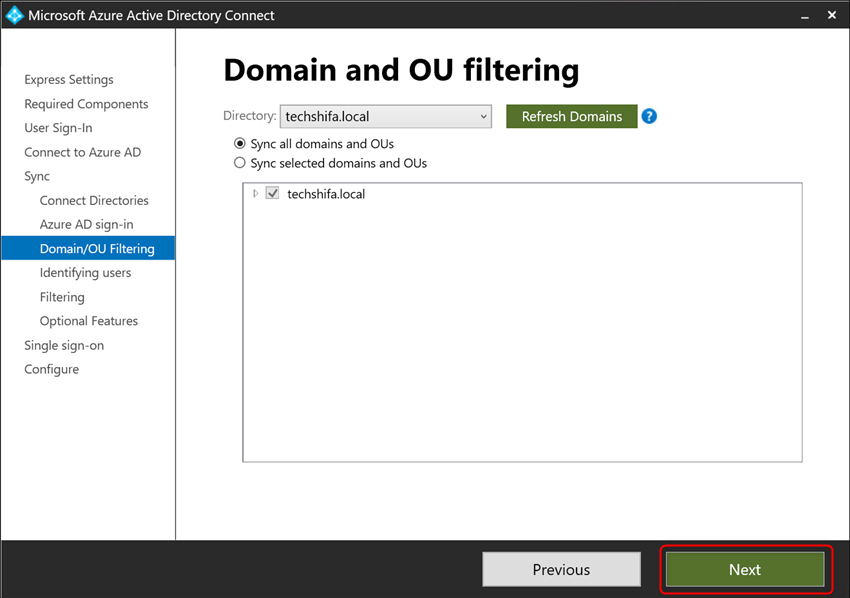Select Sync all domains and OUs
The image size is (850, 598).
click(239, 143)
